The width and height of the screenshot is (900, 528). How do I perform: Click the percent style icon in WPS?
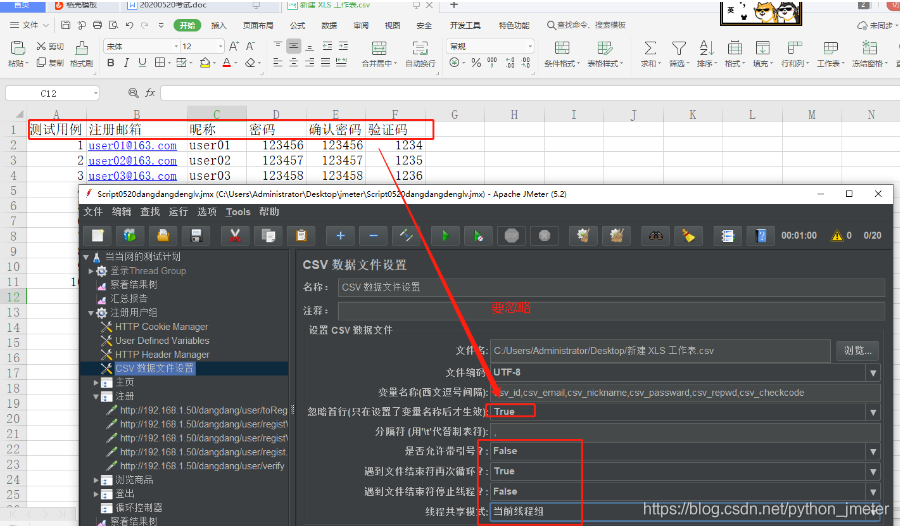point(476,63)
